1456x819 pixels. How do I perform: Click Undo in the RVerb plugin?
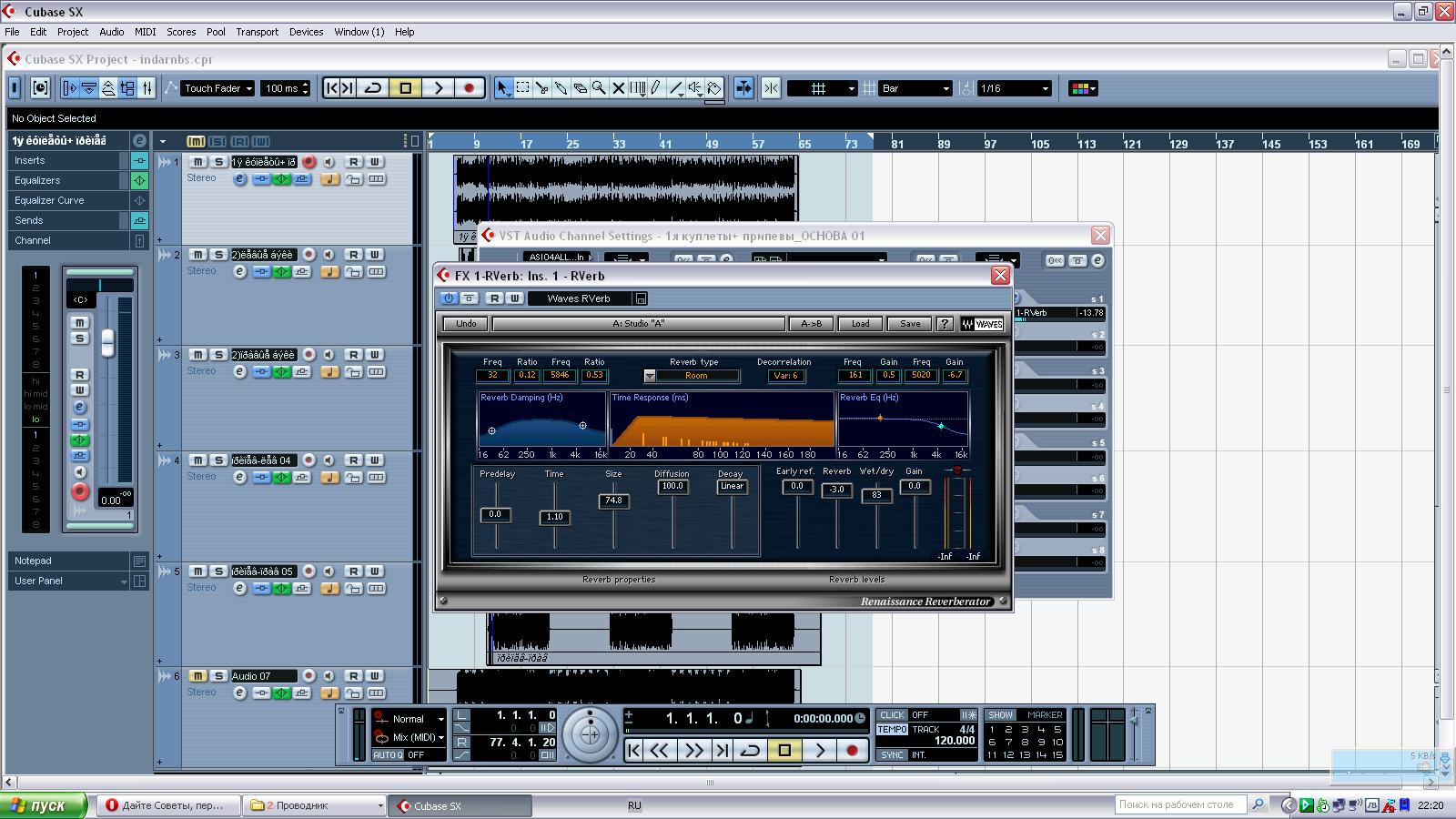[x=466, y=323]
